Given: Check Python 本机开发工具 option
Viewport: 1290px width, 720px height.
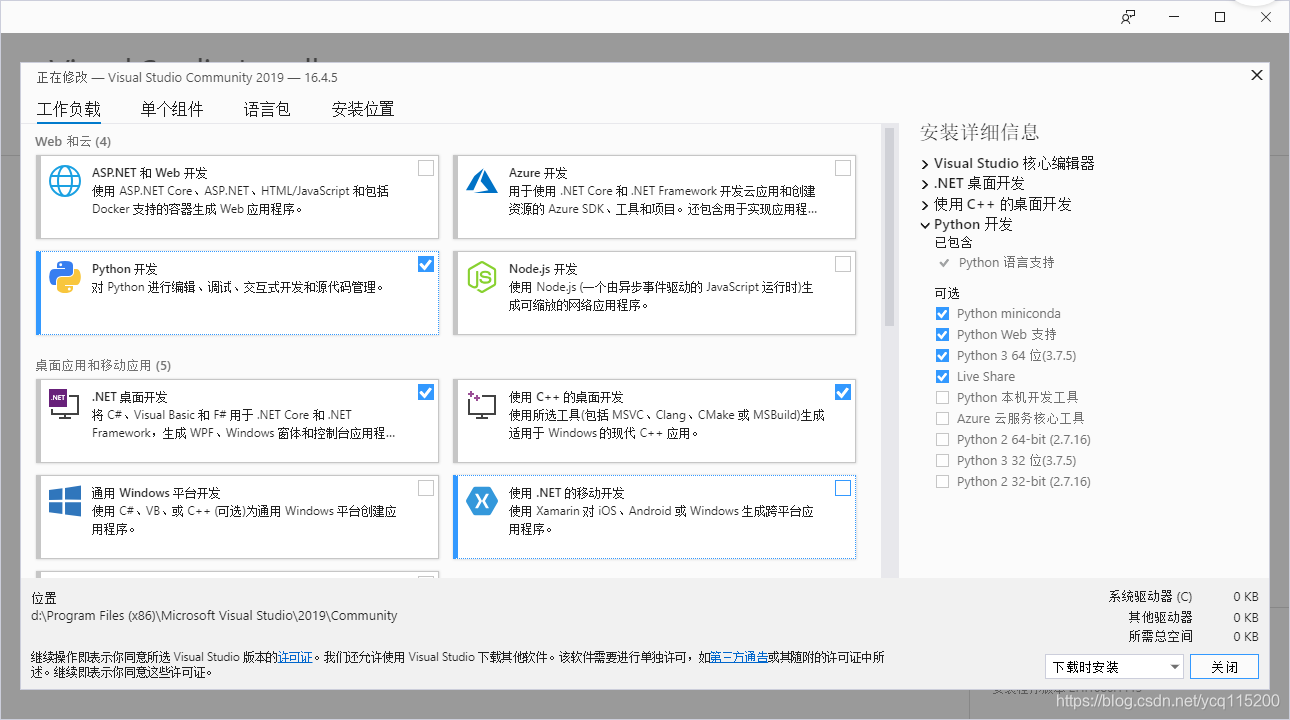Looking at the screenshot, I should click(942, 398).
